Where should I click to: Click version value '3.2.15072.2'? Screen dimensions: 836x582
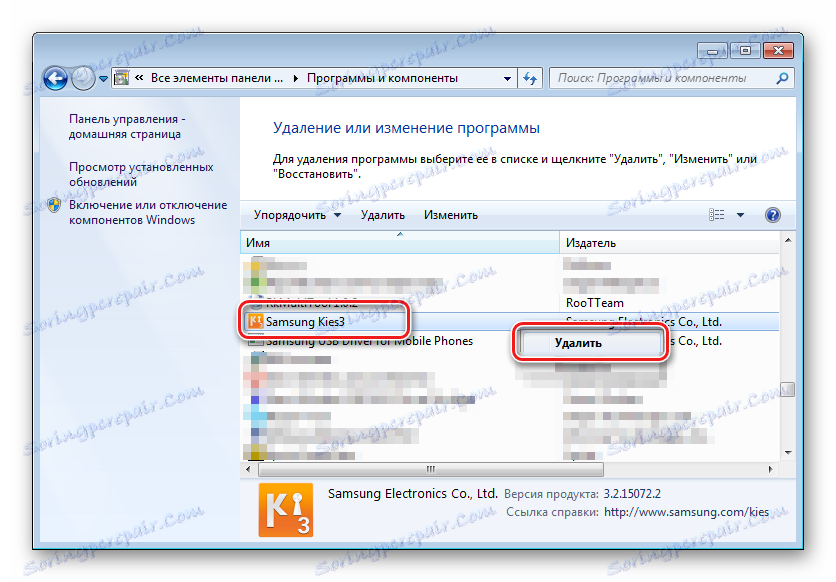632,494
